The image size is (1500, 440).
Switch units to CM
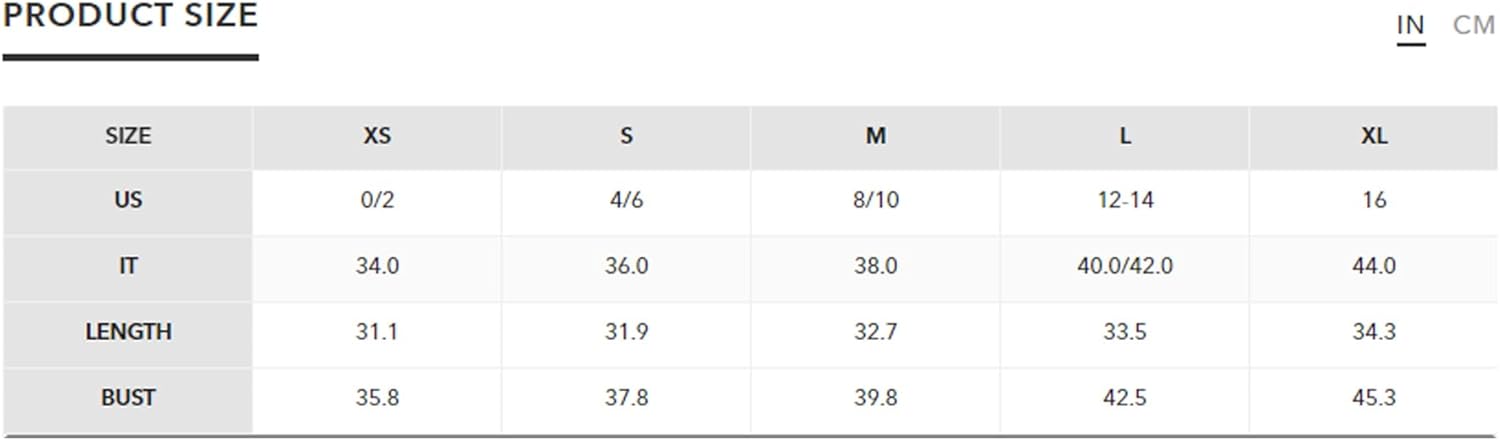click(x=1473, y=25)
